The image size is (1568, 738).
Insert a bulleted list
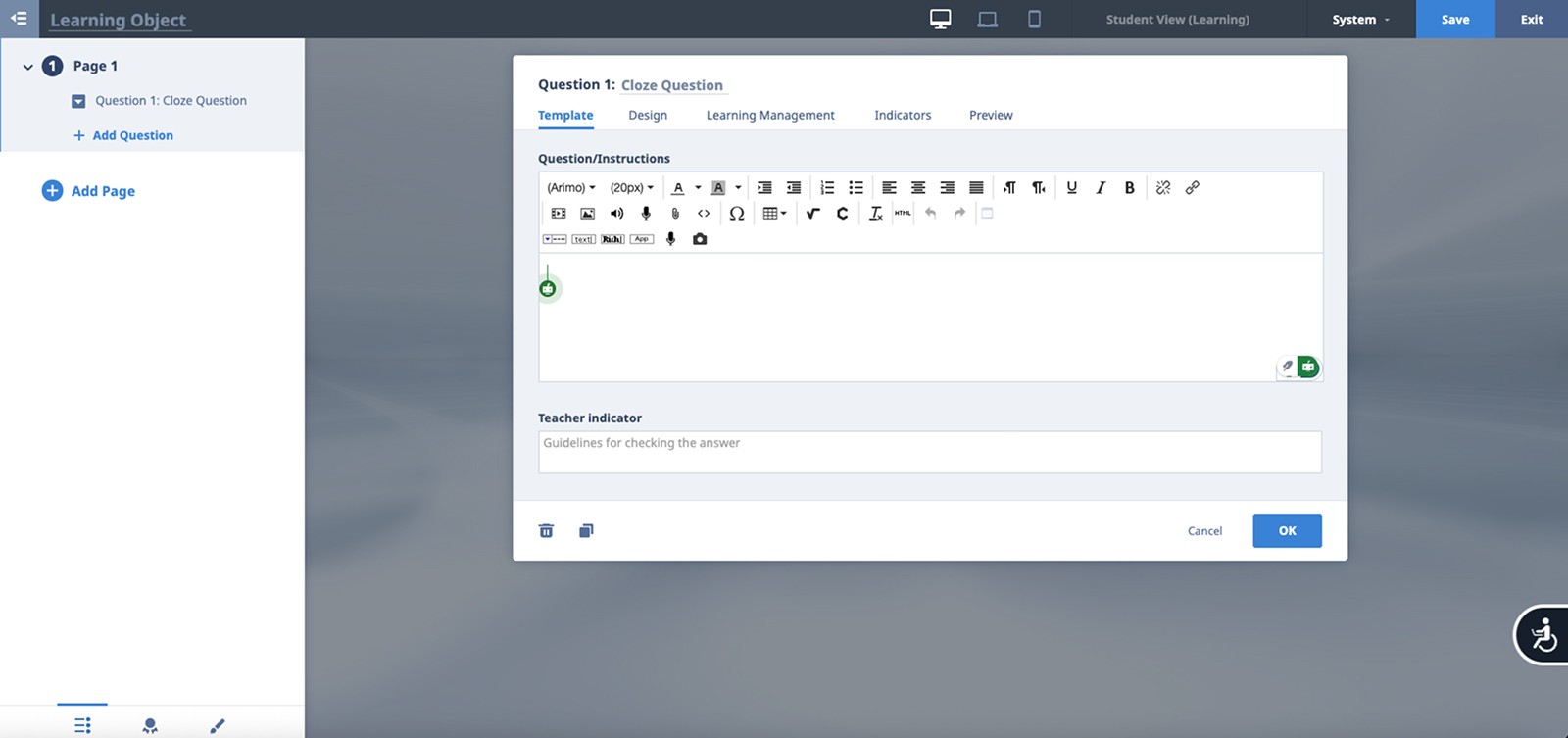[x=856, y=187]
